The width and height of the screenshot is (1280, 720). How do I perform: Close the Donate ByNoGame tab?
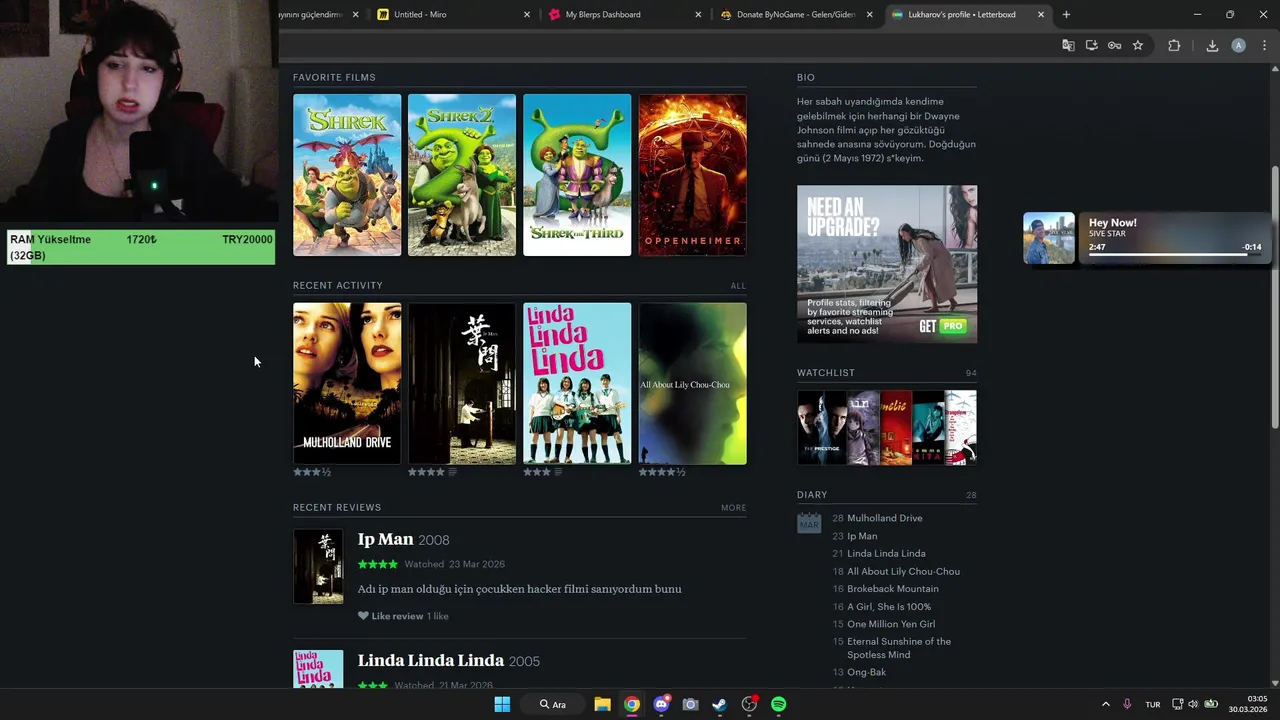pyautogui.click(x=870, y=15)
